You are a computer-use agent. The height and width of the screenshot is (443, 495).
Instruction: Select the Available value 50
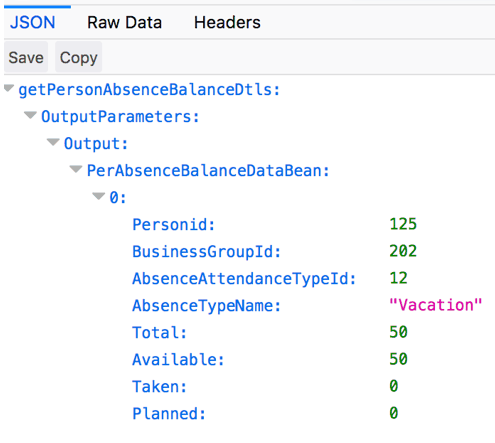coord(398,359)
